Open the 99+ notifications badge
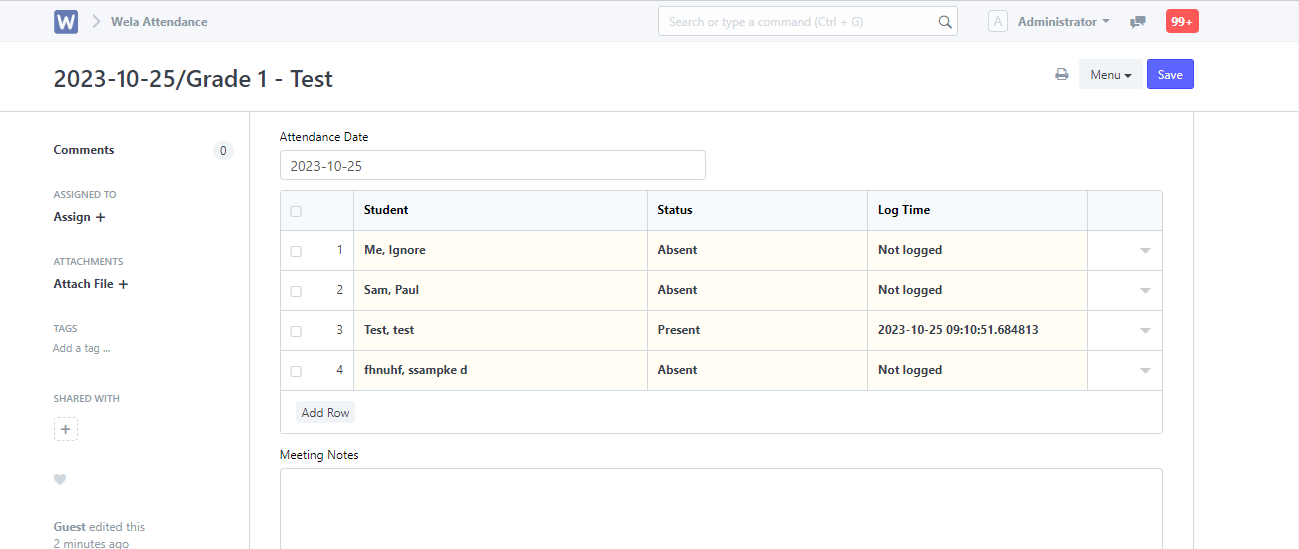 (x=1182, y=21)
